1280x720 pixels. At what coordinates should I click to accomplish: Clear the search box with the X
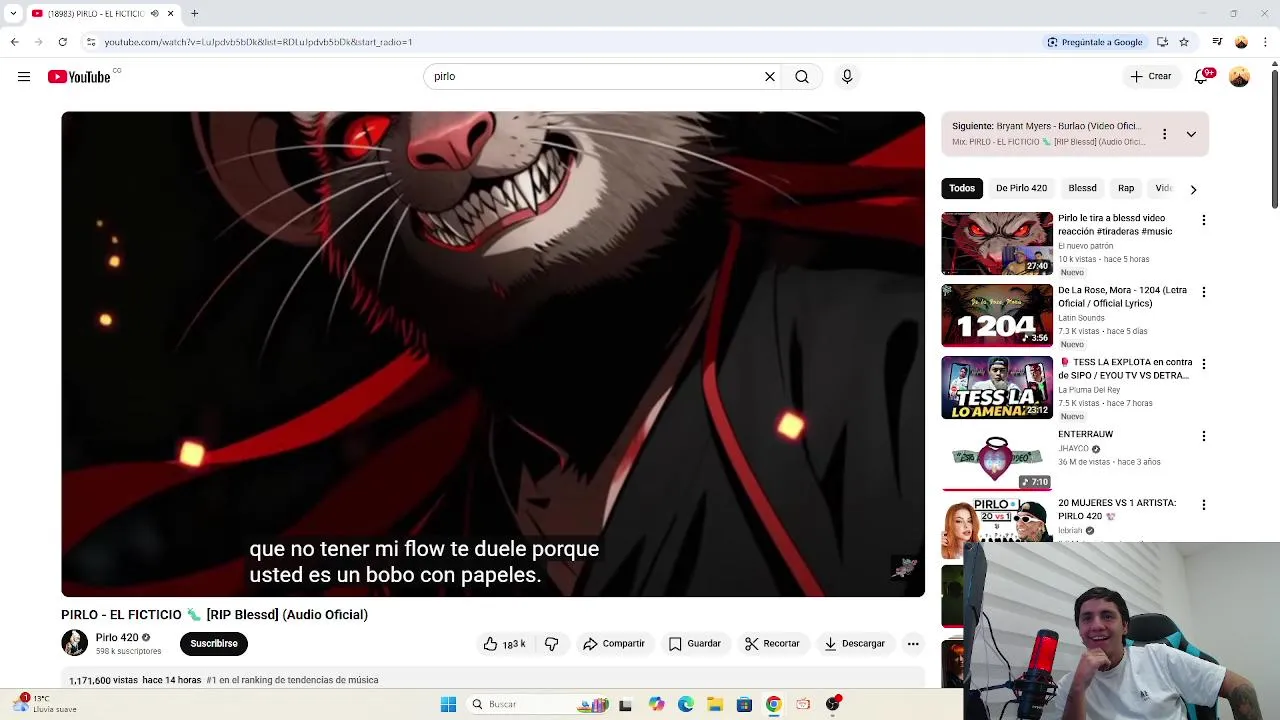[770, 77]
